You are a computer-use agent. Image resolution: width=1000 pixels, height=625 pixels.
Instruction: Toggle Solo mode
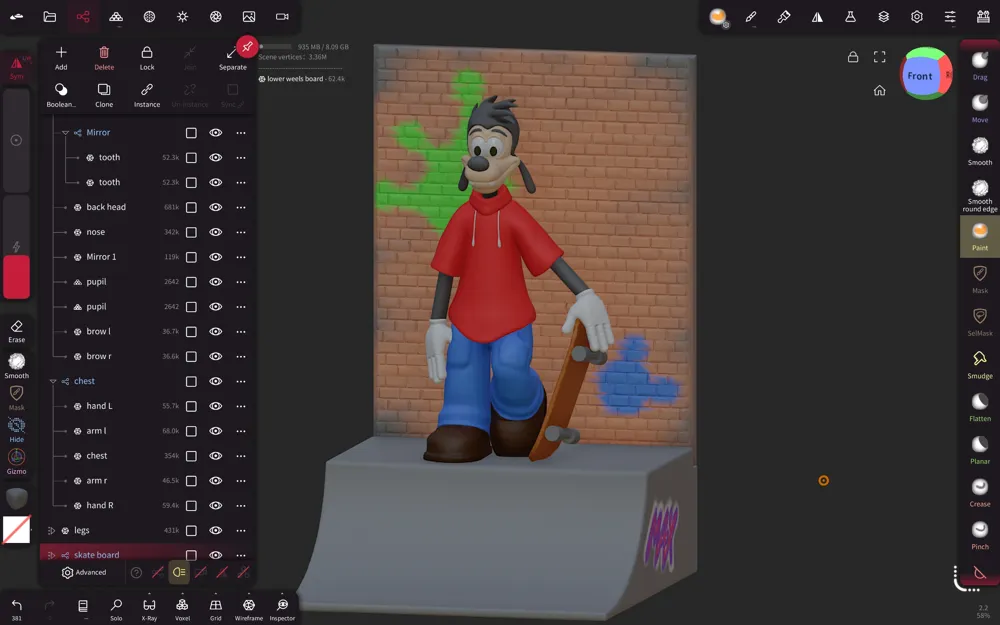coord(116,608)
